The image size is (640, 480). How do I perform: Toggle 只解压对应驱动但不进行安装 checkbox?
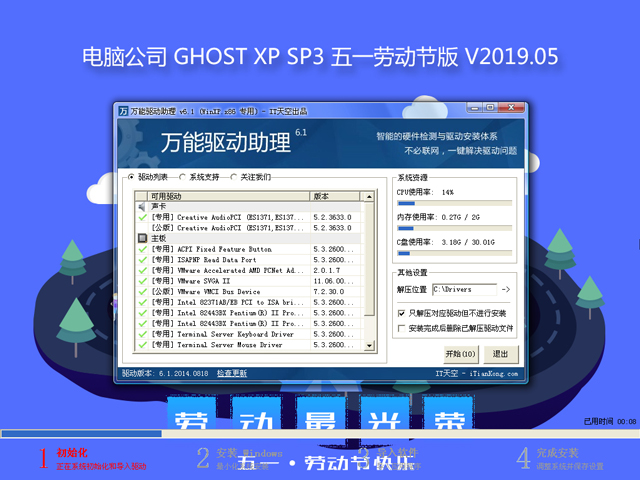[x=402, y=313]
